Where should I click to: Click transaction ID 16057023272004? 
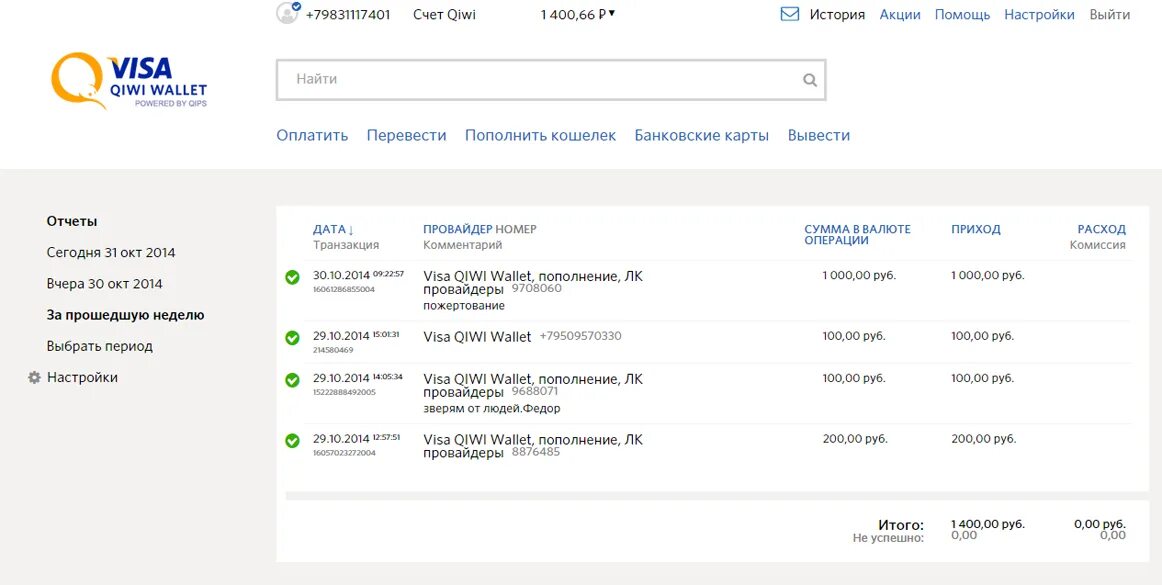(x=344, y=453)
